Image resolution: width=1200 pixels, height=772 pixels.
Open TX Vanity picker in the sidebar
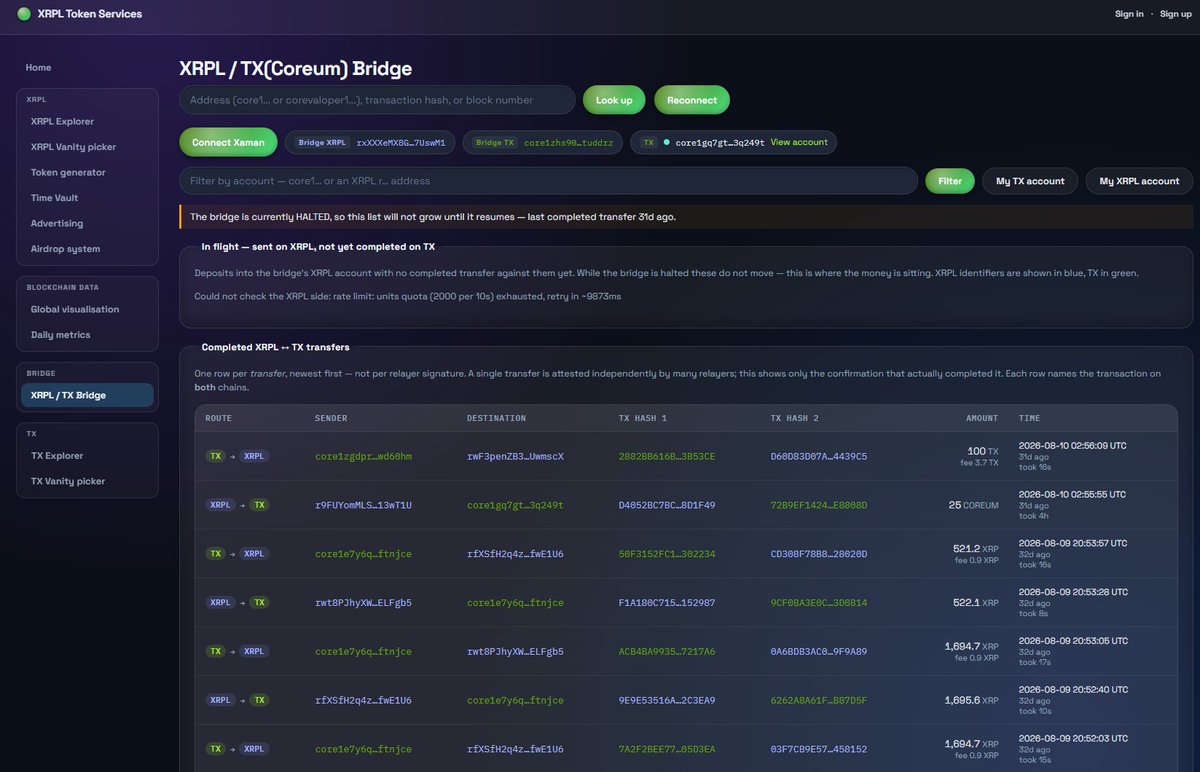coord(67,481)
